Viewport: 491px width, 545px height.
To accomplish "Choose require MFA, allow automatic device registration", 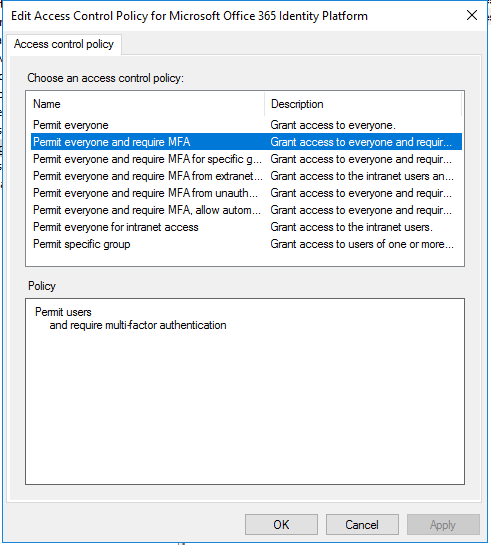I will tap(246, 210).
